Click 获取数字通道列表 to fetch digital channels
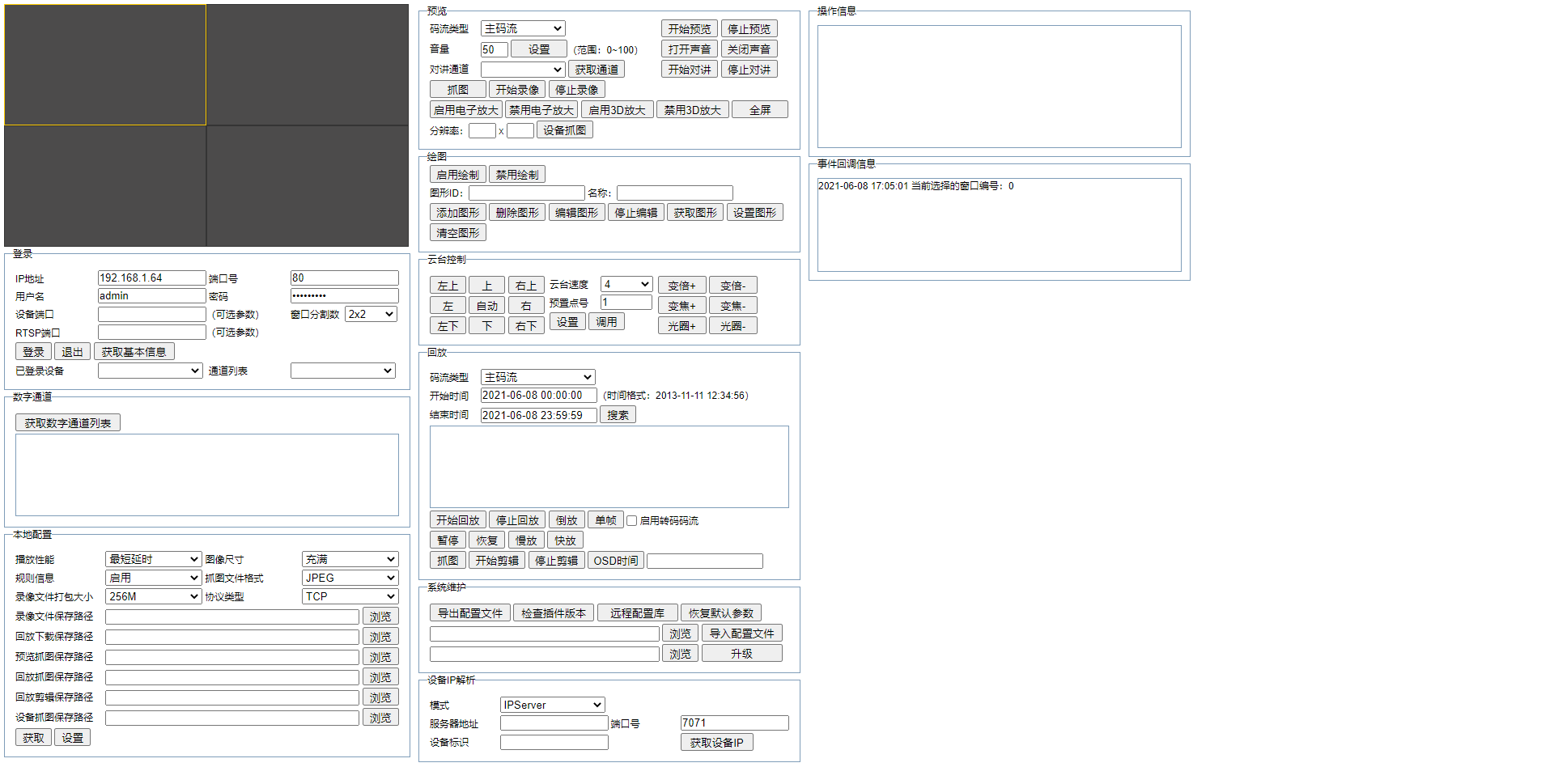Image resolution: width=1554 pixels, height=784 pixels. click(x=68, y=422)
